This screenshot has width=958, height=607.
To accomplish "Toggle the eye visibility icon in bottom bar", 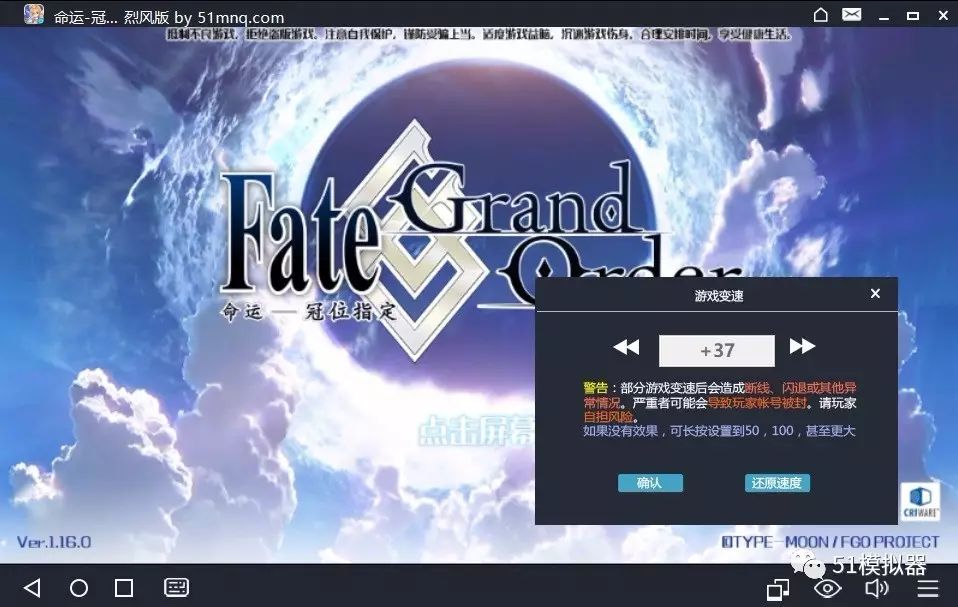I will coord(828,589).
